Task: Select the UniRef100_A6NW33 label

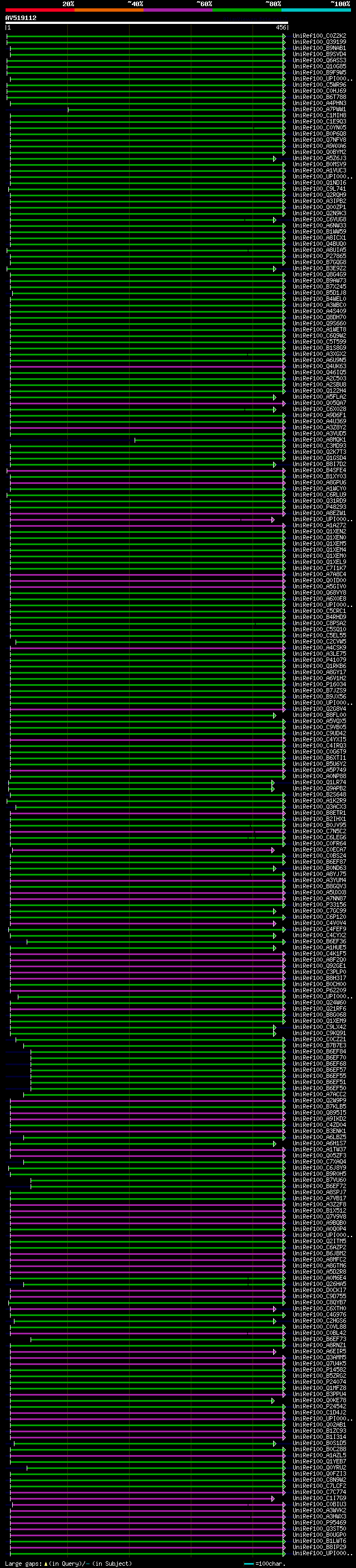Action: pyautogui.click(x=319, y=225)
